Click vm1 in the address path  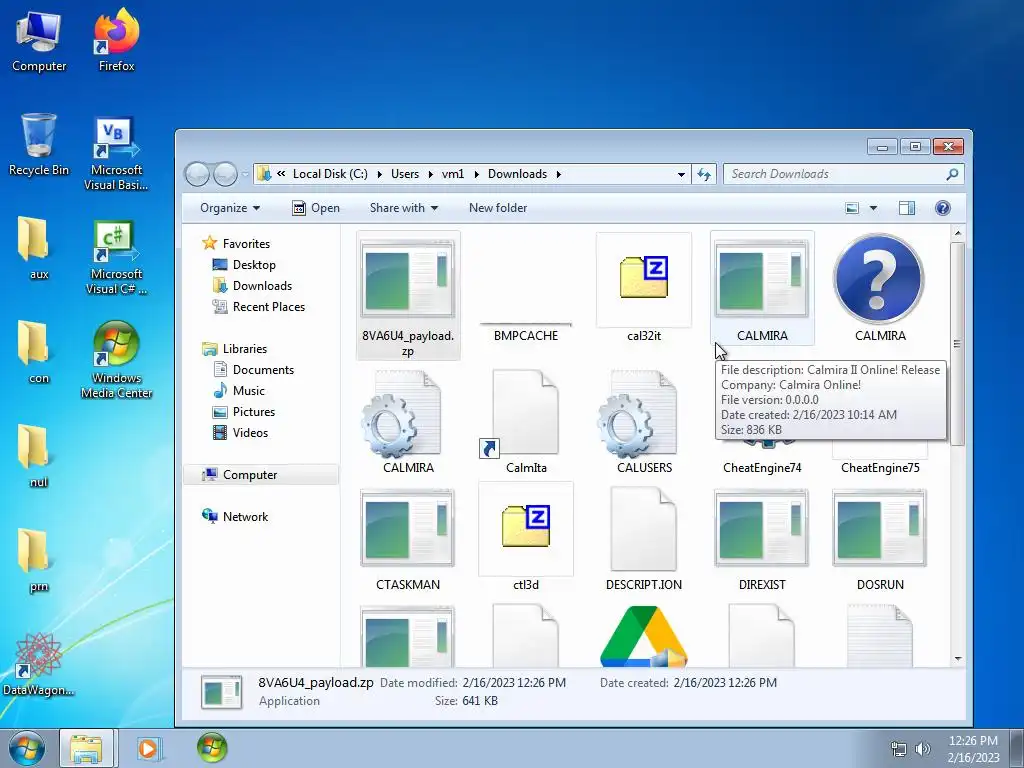(453, 174)
